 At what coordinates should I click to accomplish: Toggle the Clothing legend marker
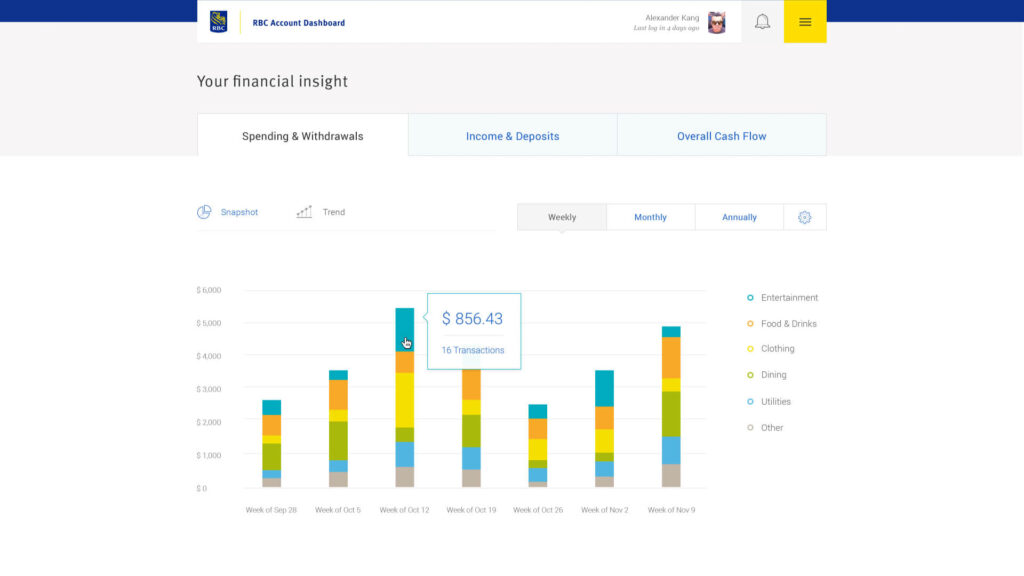point(750,349)
